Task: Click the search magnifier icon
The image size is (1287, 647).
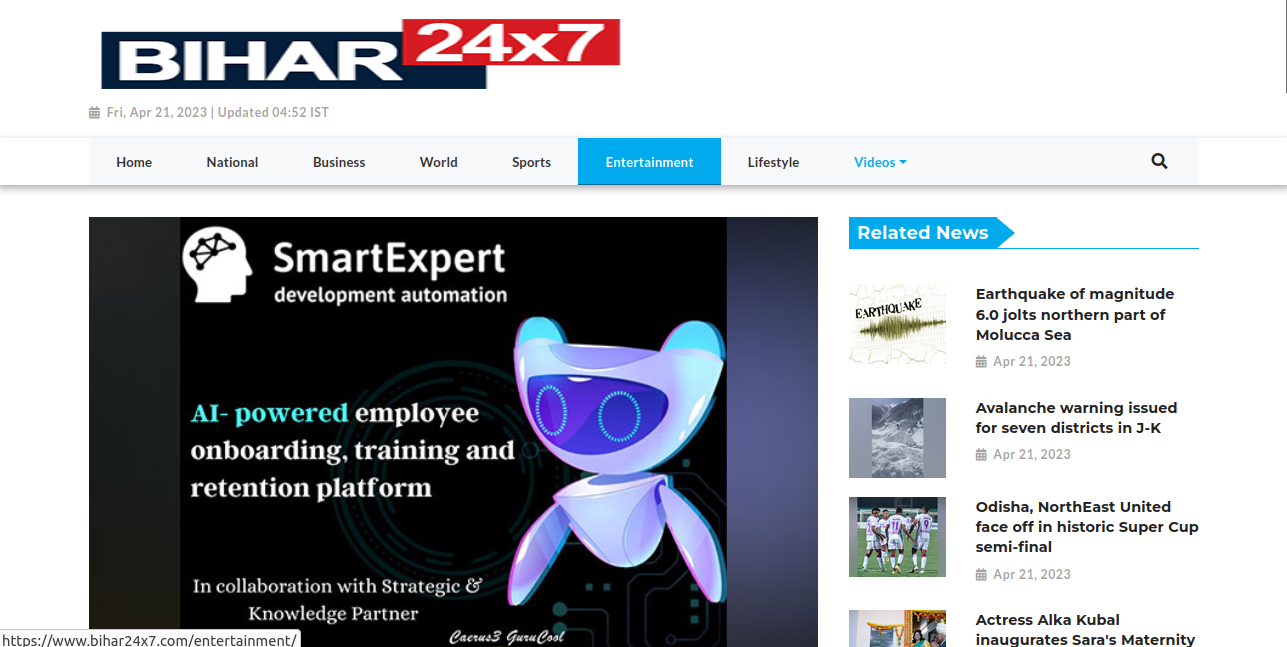Action: click(x=1159, y=161)
